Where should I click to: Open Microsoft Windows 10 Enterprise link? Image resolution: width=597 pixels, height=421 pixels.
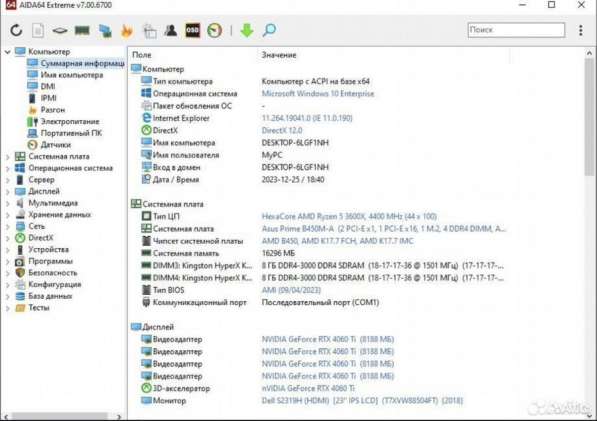click(318, 94)
